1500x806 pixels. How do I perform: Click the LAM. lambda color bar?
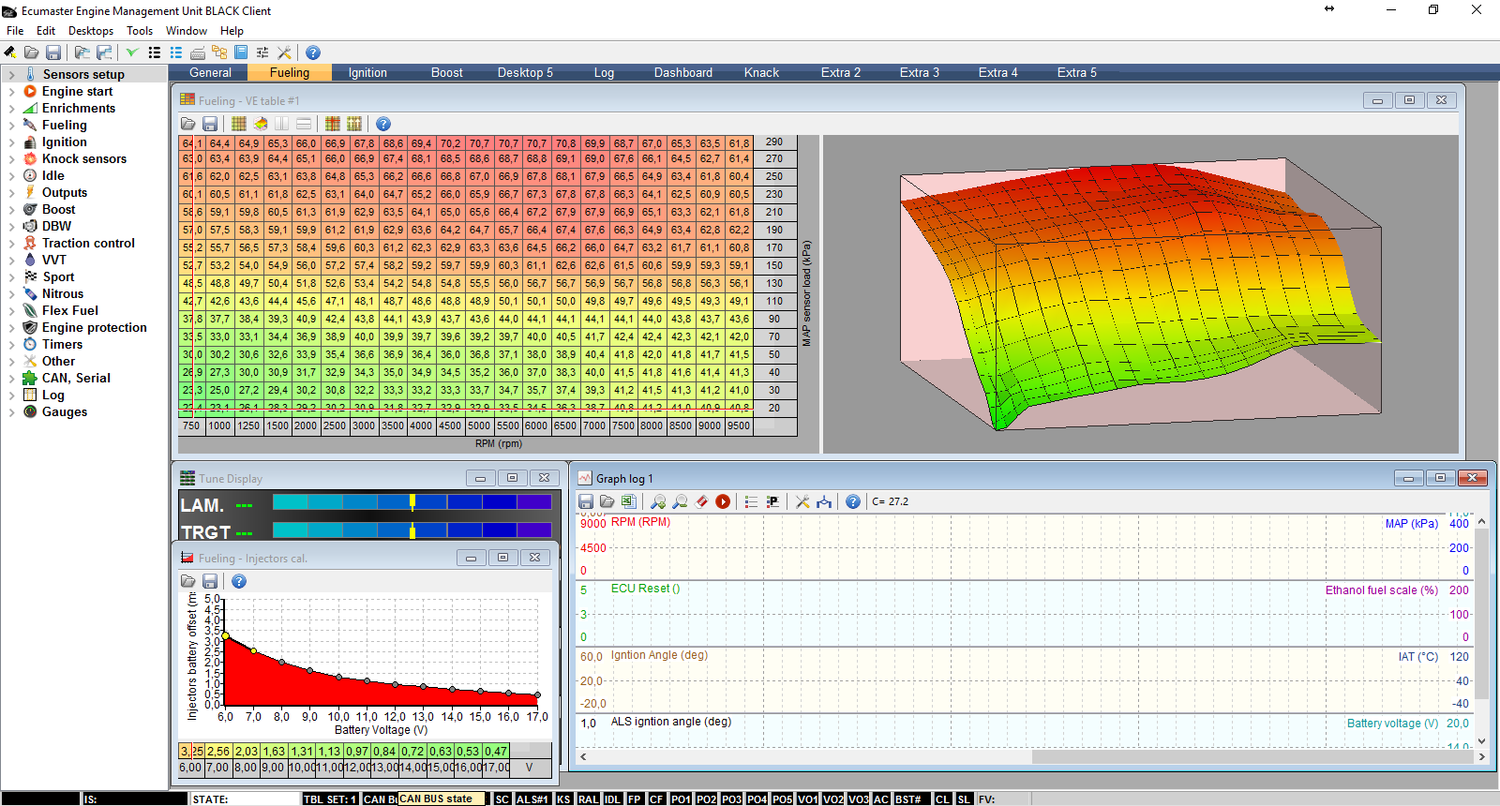[x=411, y=503]
